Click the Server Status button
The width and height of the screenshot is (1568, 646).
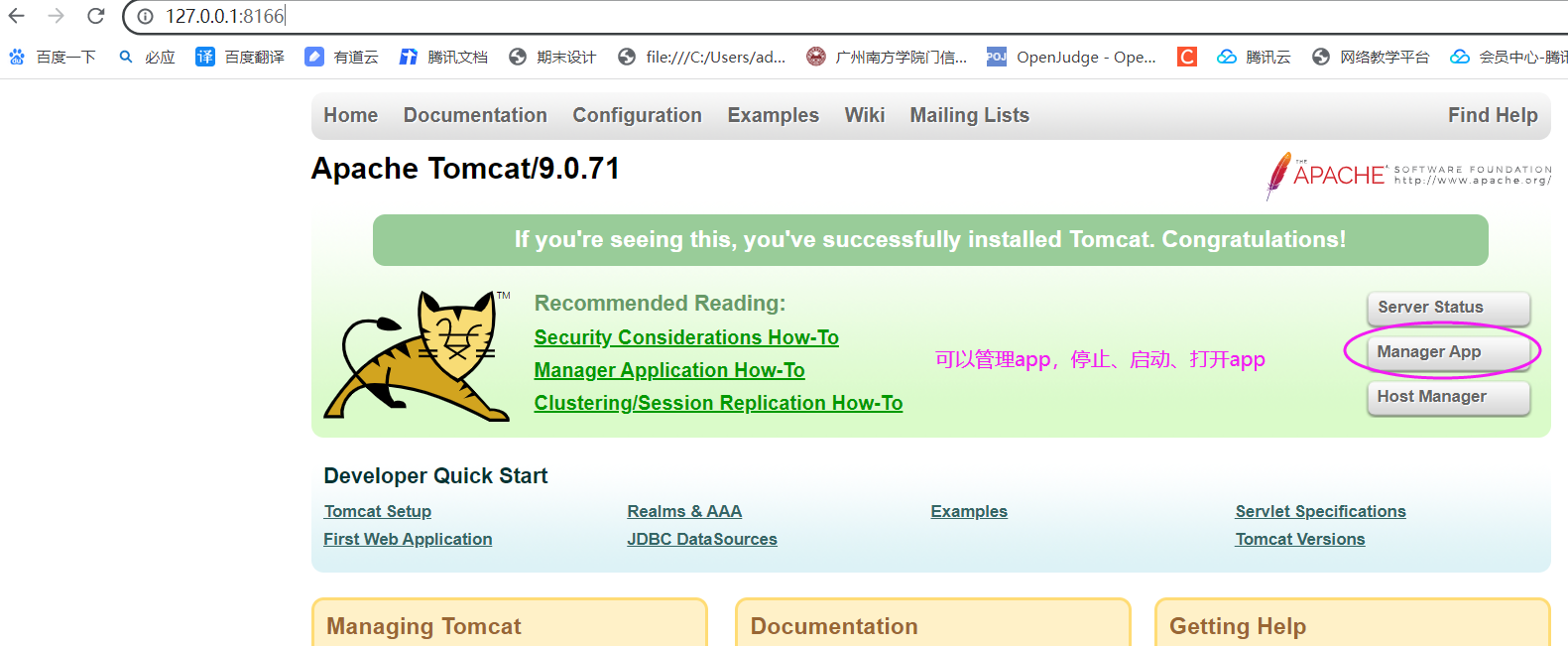point(1448,308)
